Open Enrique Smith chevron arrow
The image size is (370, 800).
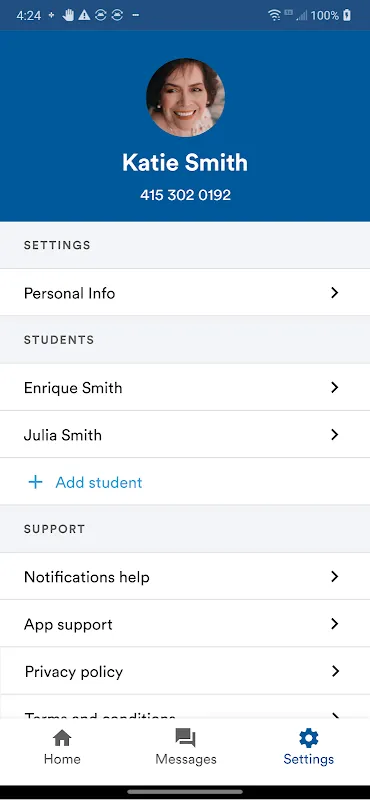point(334,387)
